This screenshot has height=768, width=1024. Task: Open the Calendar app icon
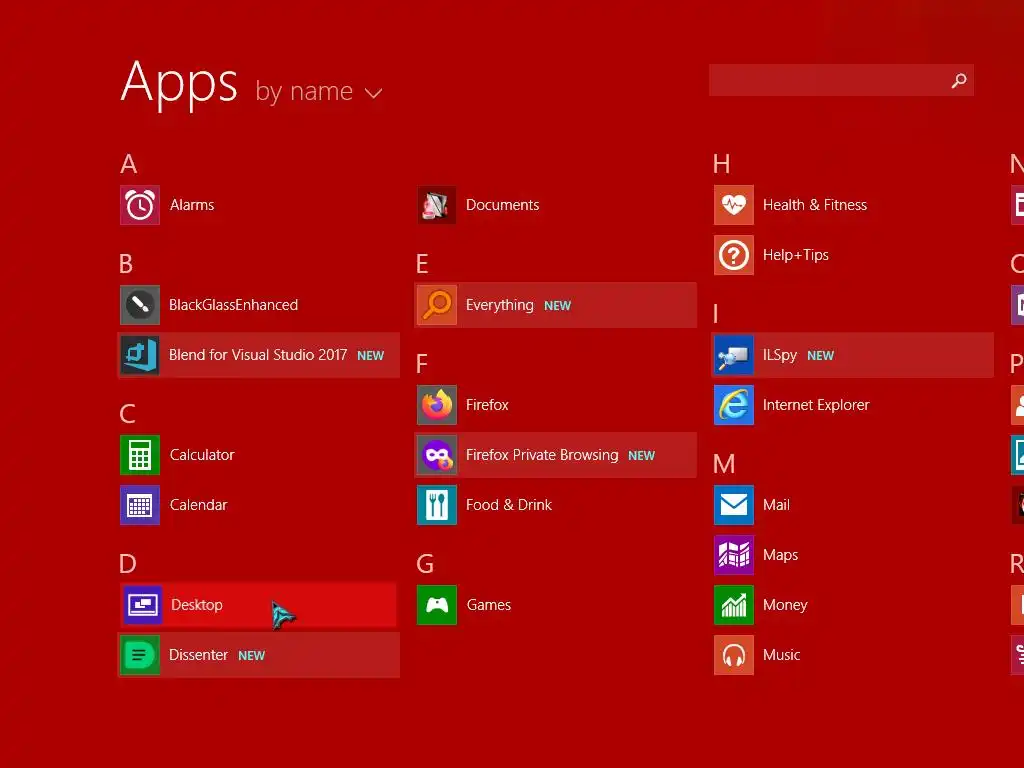pyautogui.click(x=140, y=505)
